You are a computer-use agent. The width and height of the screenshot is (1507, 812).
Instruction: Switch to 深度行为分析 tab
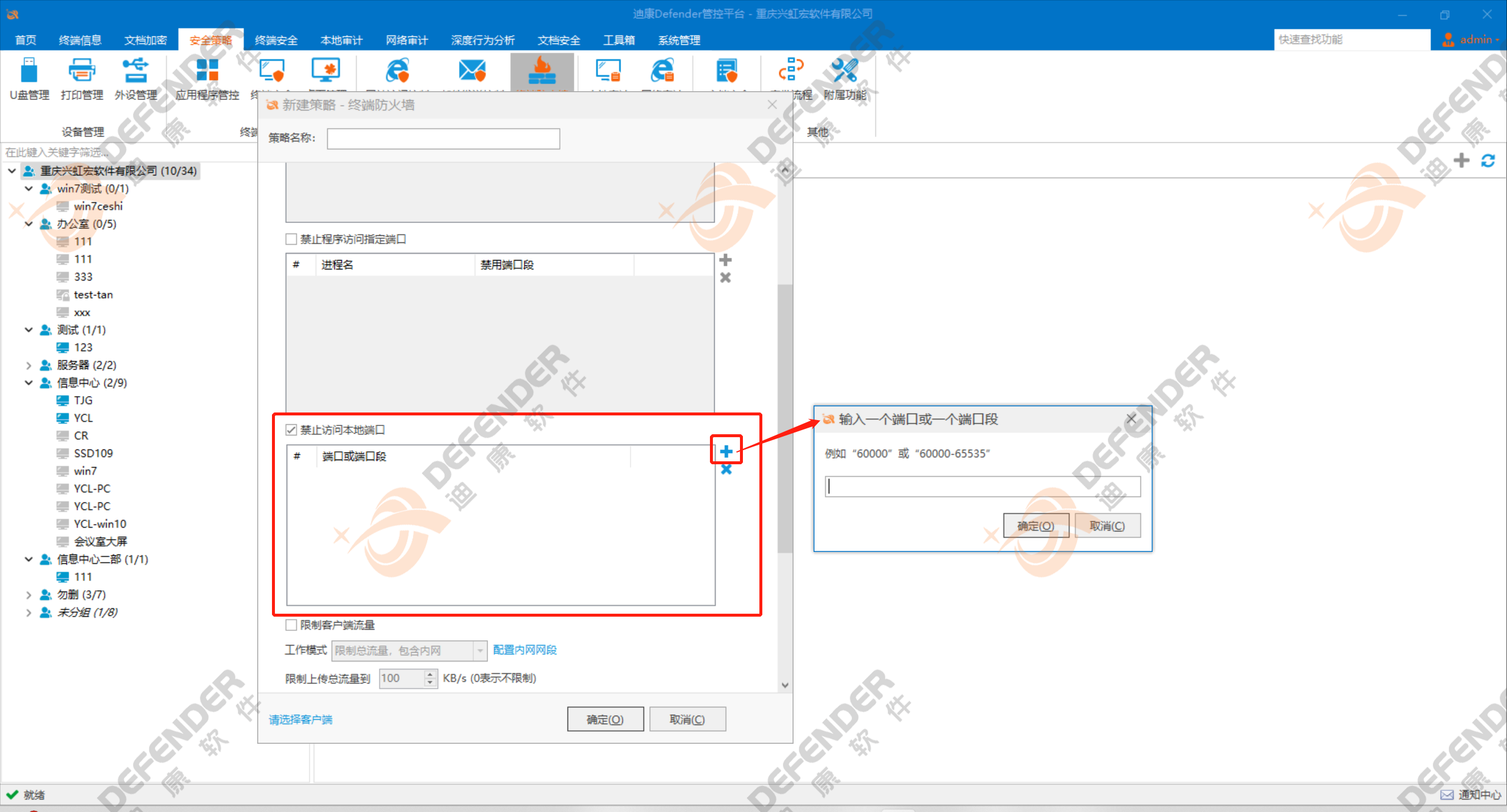click(483, 40)
